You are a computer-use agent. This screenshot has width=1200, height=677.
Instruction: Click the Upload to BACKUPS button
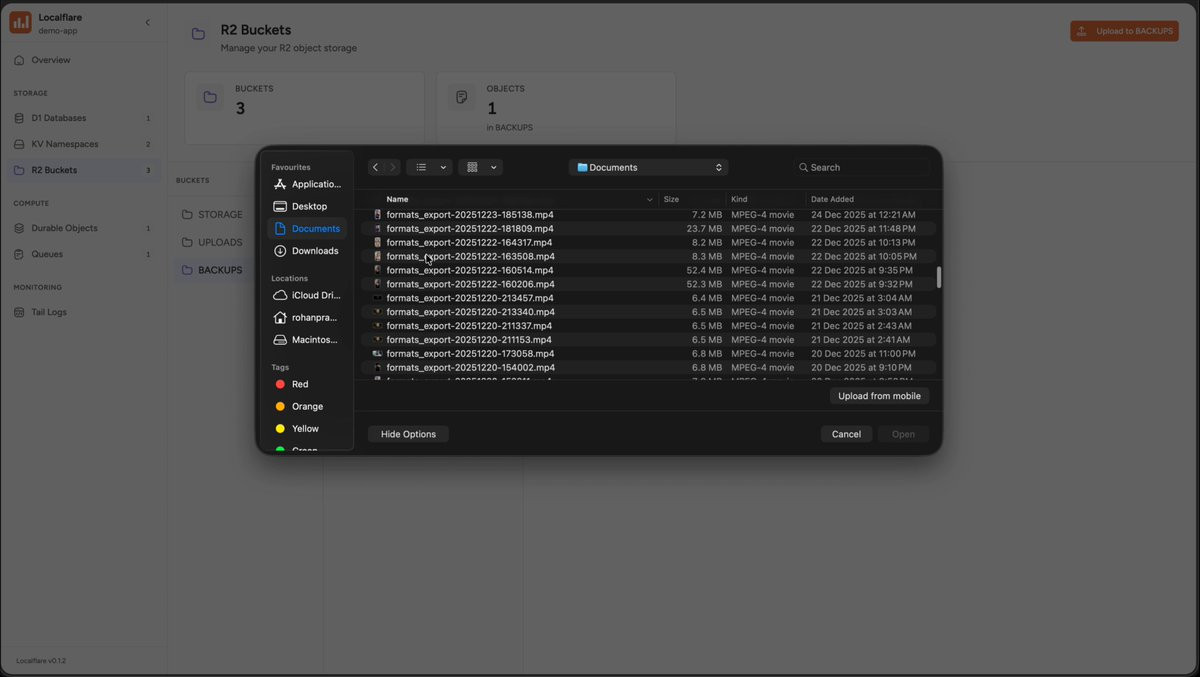1124,31
